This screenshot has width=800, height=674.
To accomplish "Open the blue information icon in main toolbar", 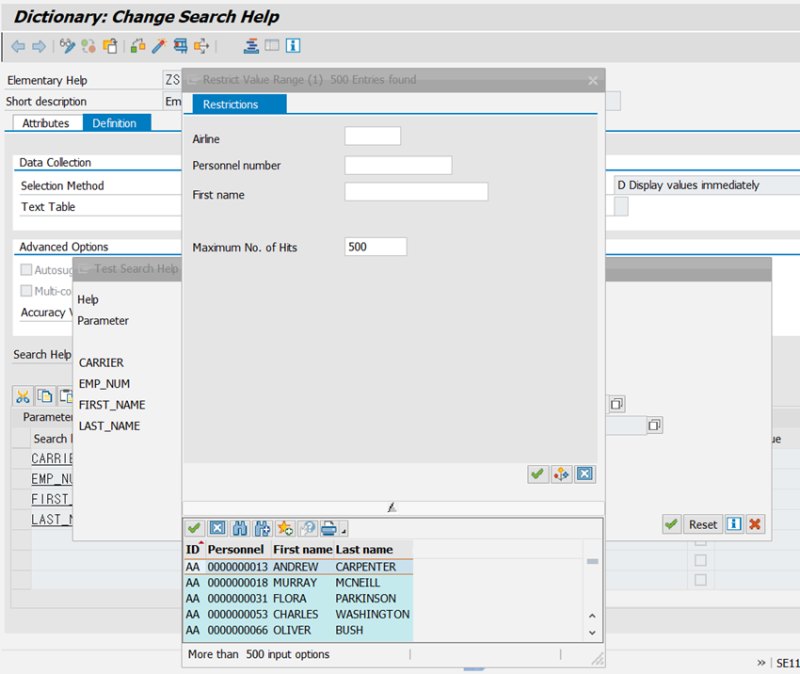I will pyautogui.click(x=293, y=45).
